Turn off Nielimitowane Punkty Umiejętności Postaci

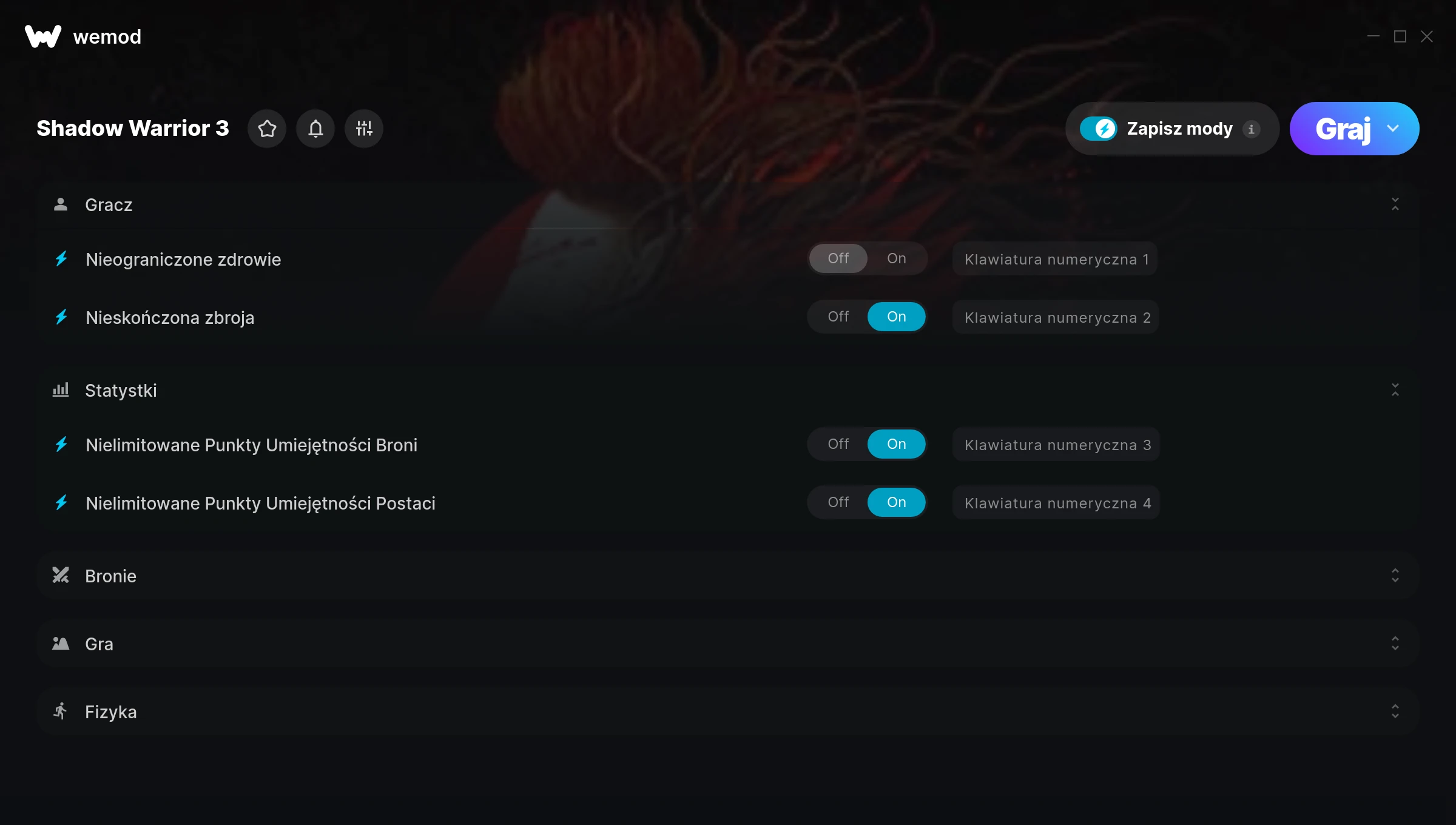pyautogui.click(x=838, y=502)
